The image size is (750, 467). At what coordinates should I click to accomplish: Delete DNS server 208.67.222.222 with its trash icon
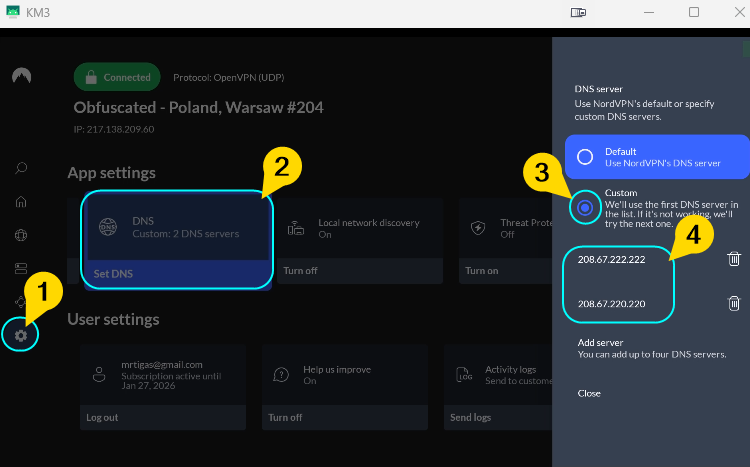[x=734, y=259]
